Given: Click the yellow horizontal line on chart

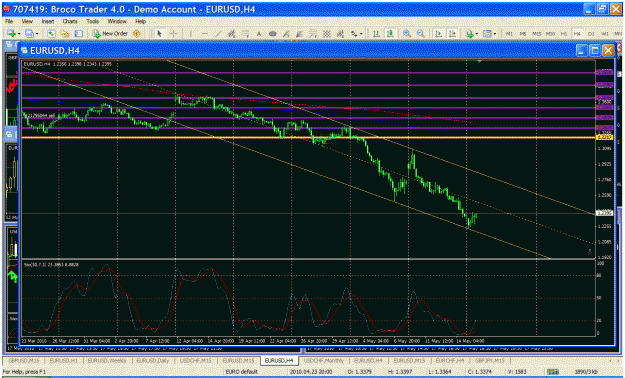Looking at the screenshot, I should tap(308, 138).
